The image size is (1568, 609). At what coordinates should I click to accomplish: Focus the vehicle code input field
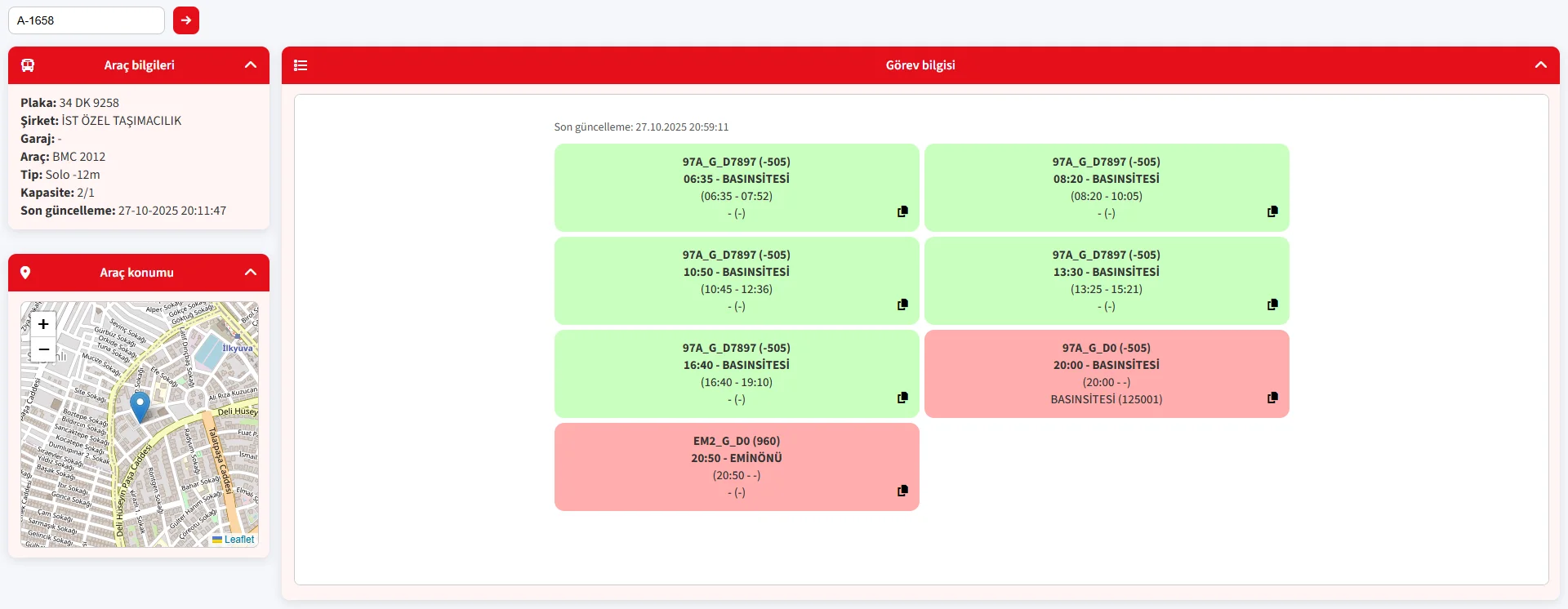[x=87, y=20]
